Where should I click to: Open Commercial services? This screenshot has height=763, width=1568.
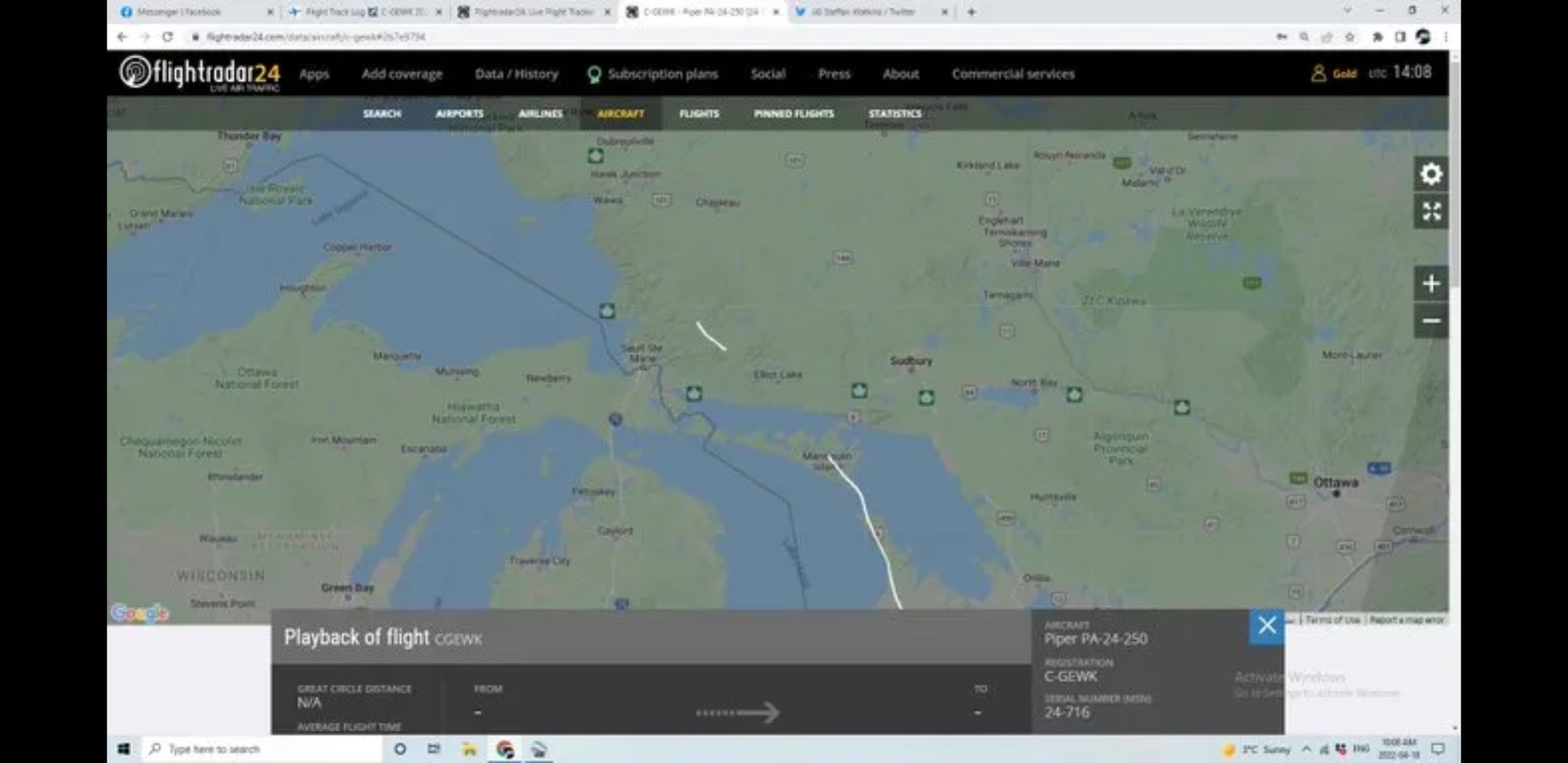(1013, 74)
